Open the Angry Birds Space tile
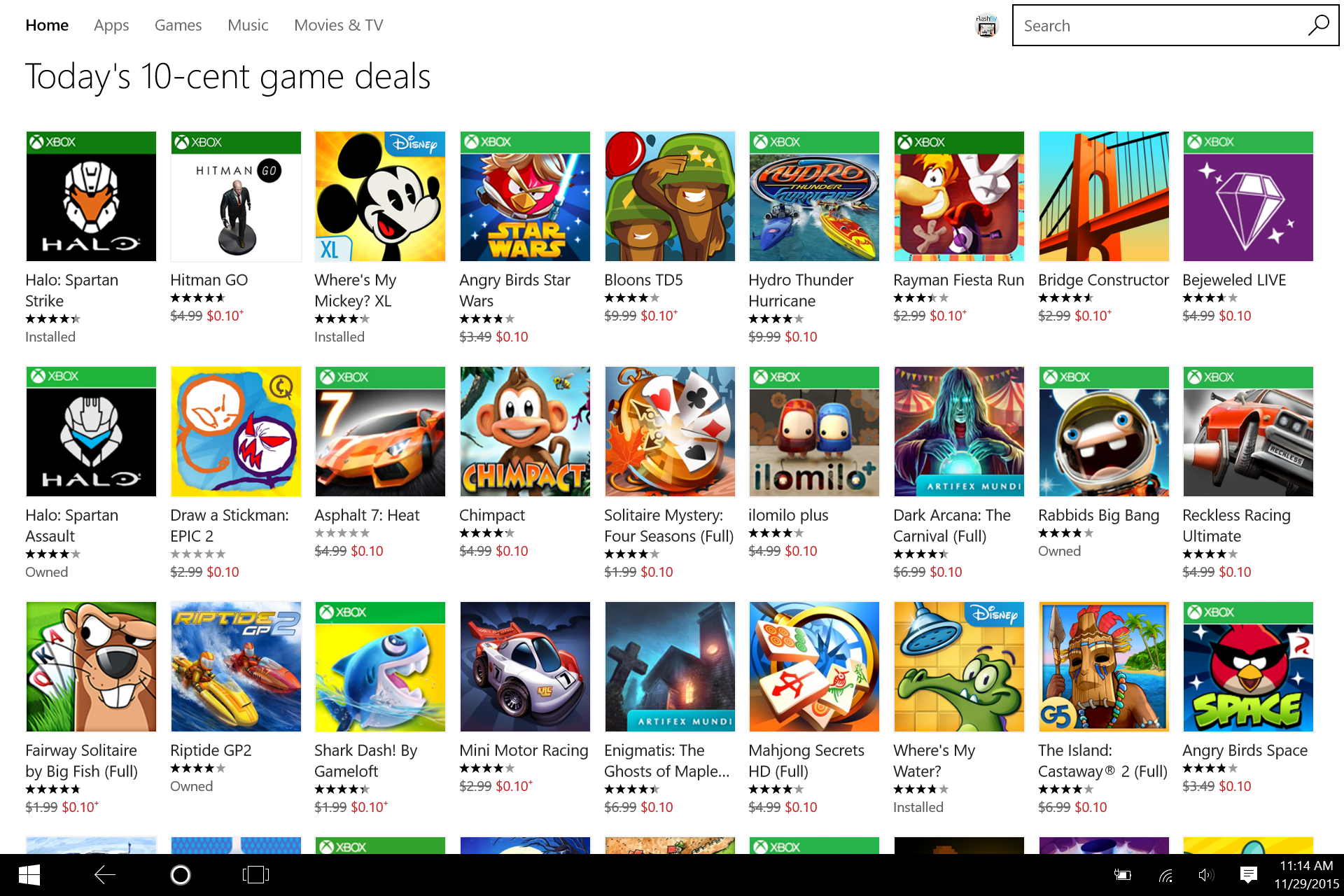The height and width of the screenshot is (896, 1344). coord(1248,667)
